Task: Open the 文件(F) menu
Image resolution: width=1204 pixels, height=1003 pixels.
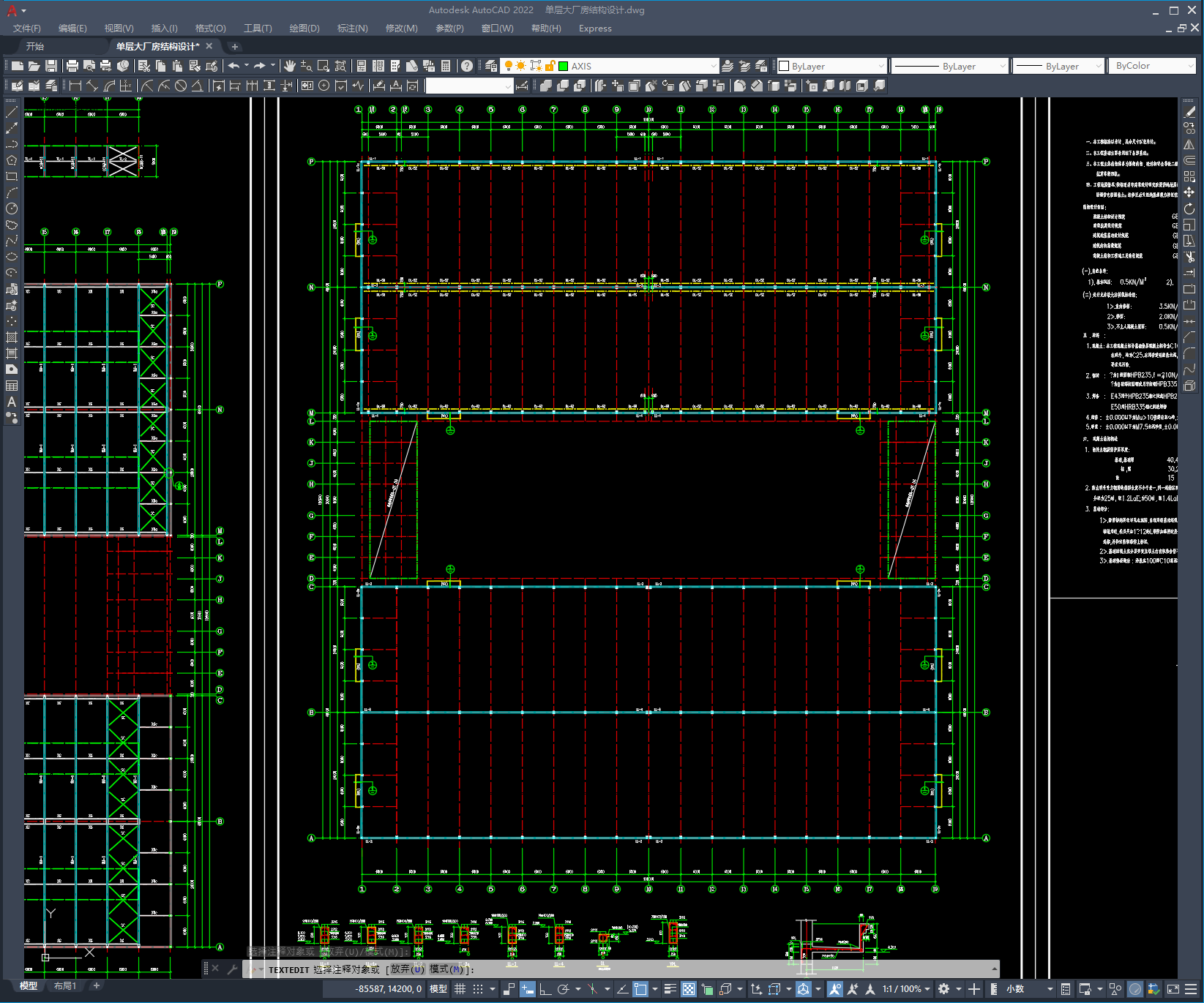Action: pos(27,29)
